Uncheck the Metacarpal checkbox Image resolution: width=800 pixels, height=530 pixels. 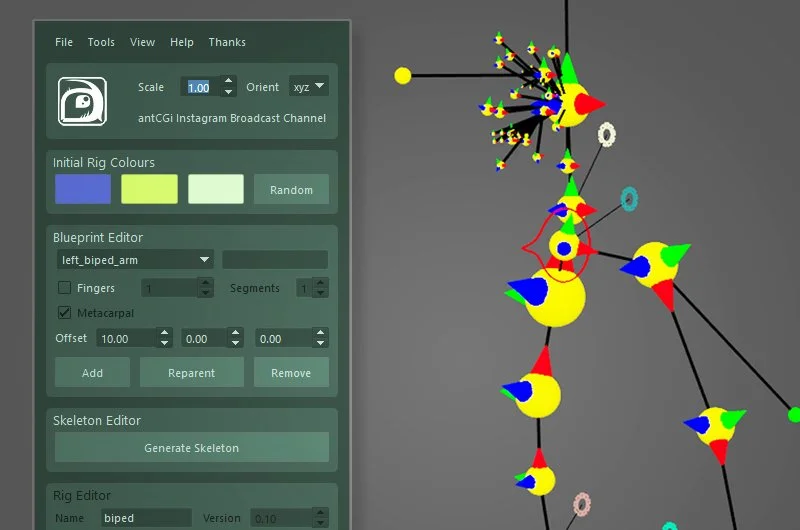point(64,312)
